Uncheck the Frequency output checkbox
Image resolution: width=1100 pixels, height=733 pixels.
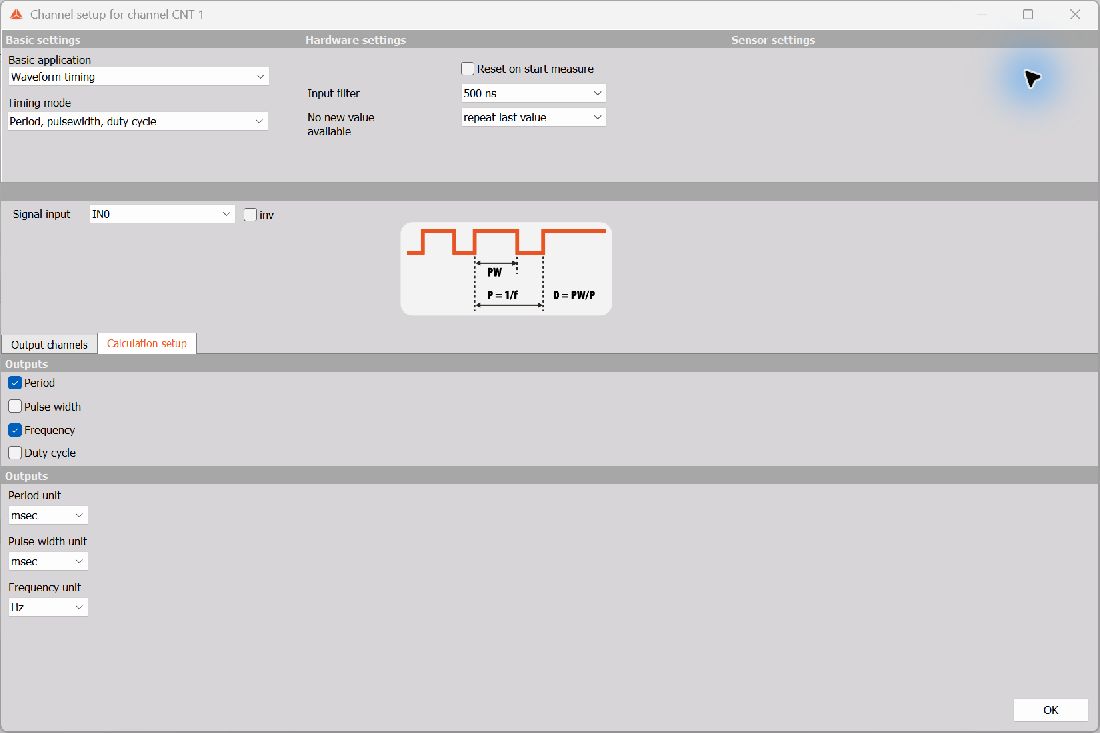[15, 430]
